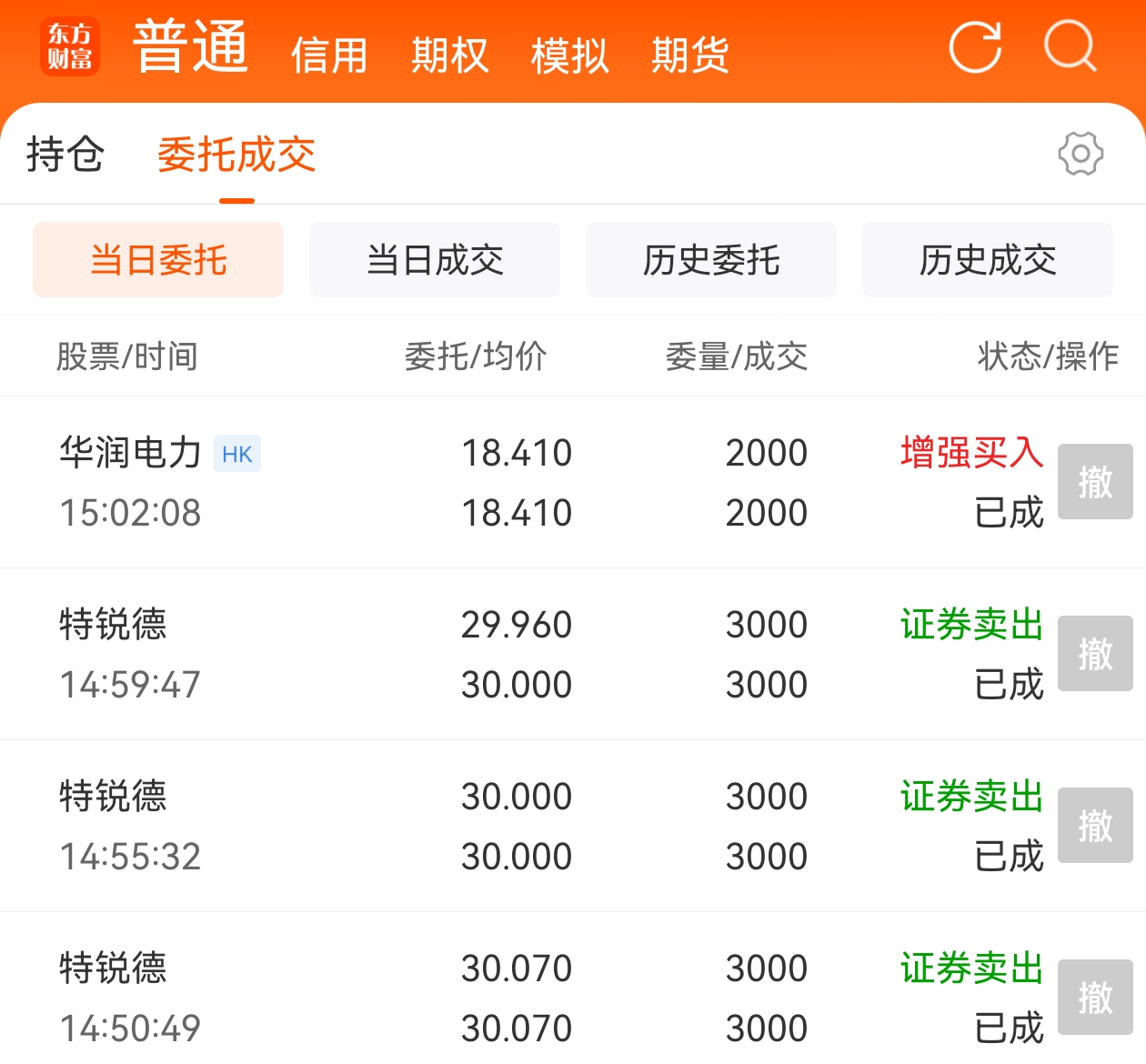Viewport: 1146px width, 1064px height.
Task: Switch to 信用 account tab
Action: (329, 55)
